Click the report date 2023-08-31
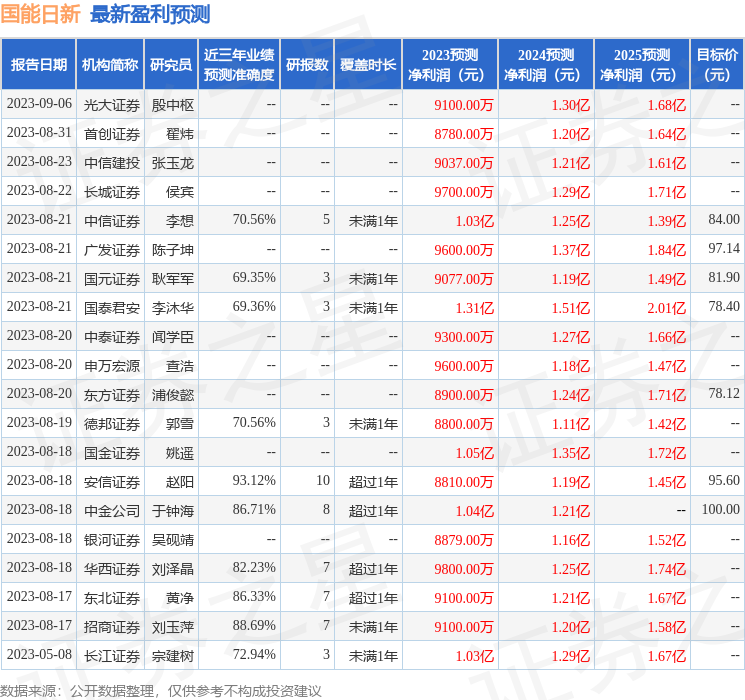Image resolution: width=745 pixels, height=700 pixels. (39, 133)
